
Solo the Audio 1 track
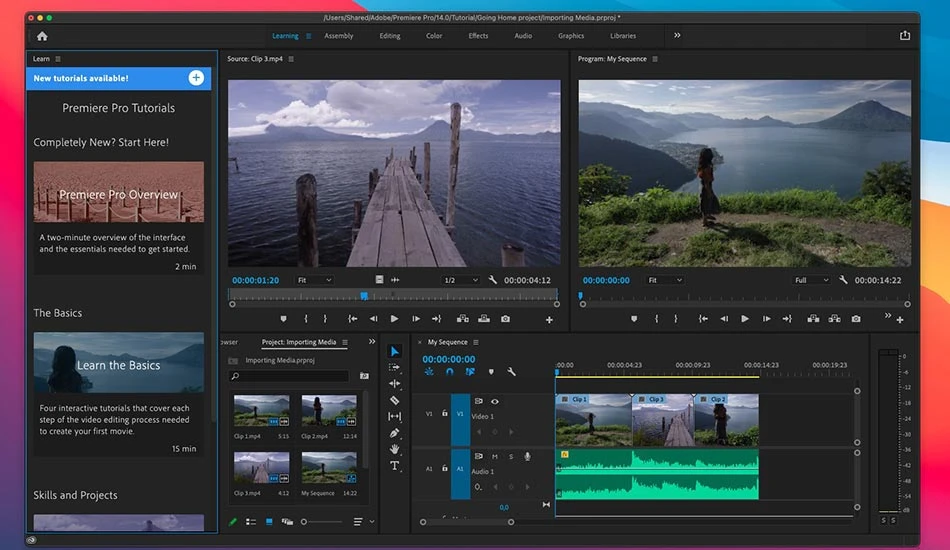pyautogui.click(x=511, y=457)
